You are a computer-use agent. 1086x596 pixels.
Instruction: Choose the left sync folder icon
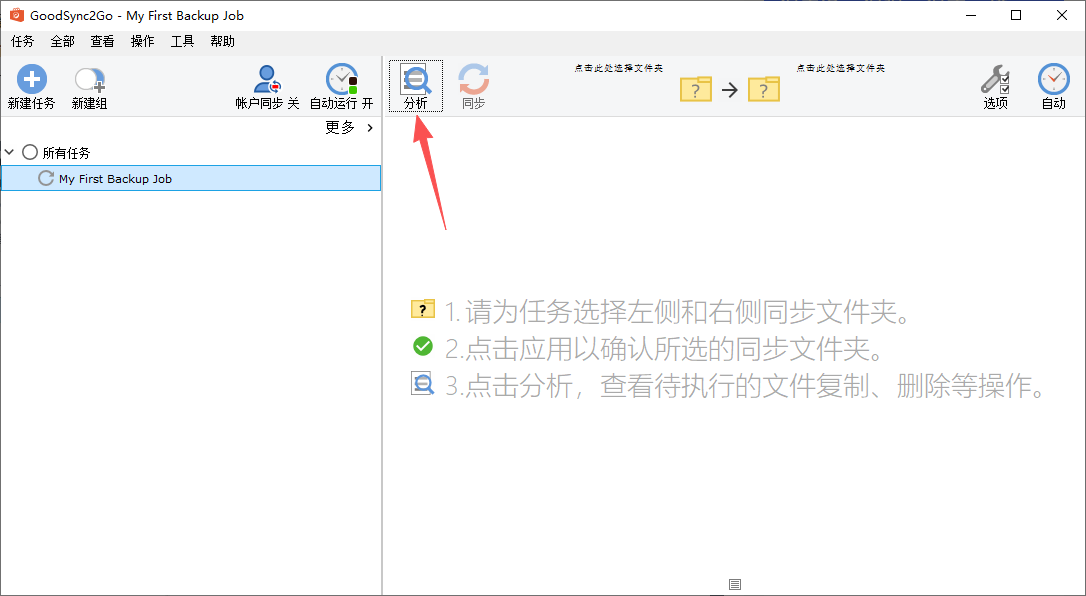(x=696, y=89)
